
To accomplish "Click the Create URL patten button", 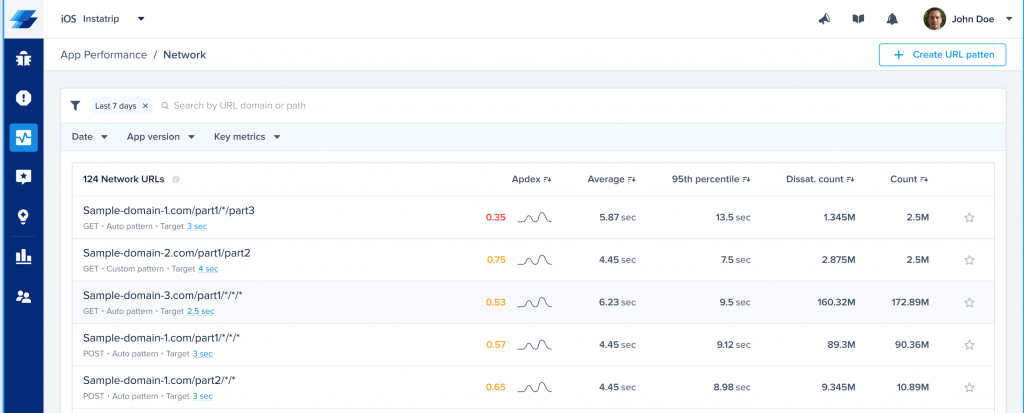I will click(x=942, y=55).
